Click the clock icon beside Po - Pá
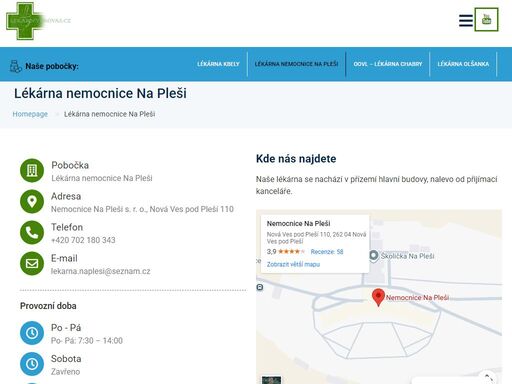The width and height of the screenshot is (512, 384). coord(32,333)
